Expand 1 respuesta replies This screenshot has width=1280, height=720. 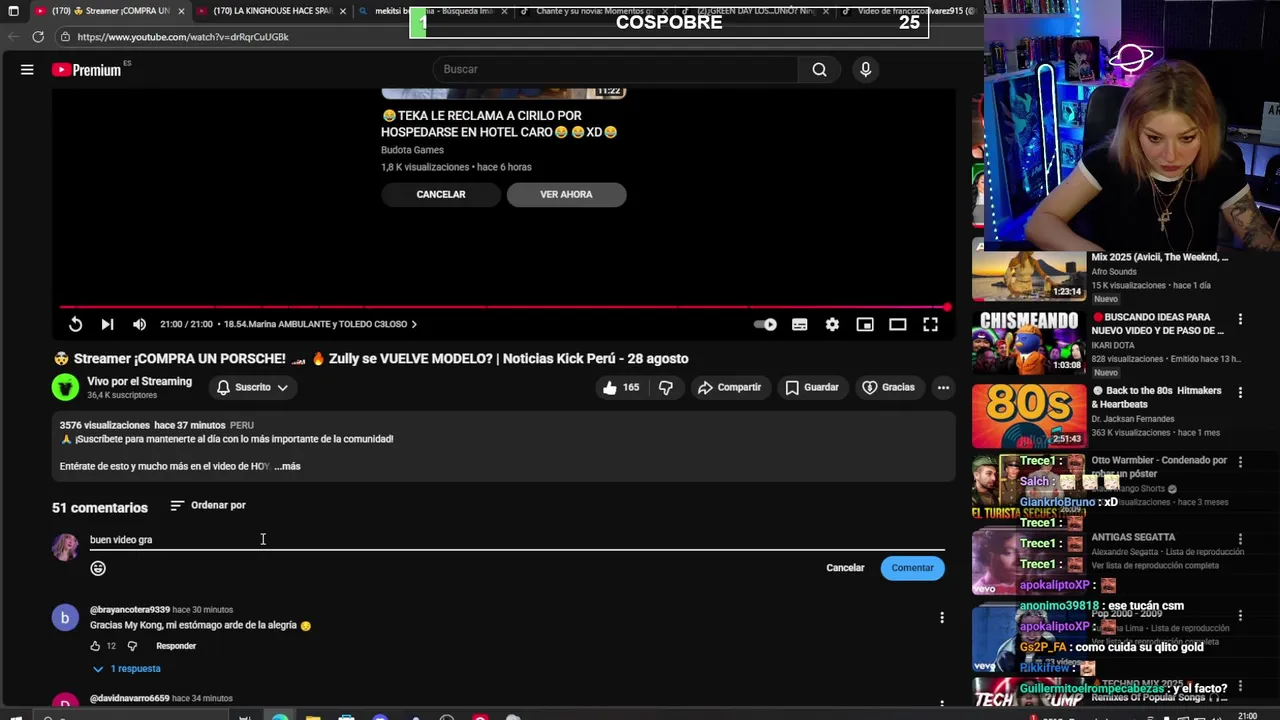[126, 669]
